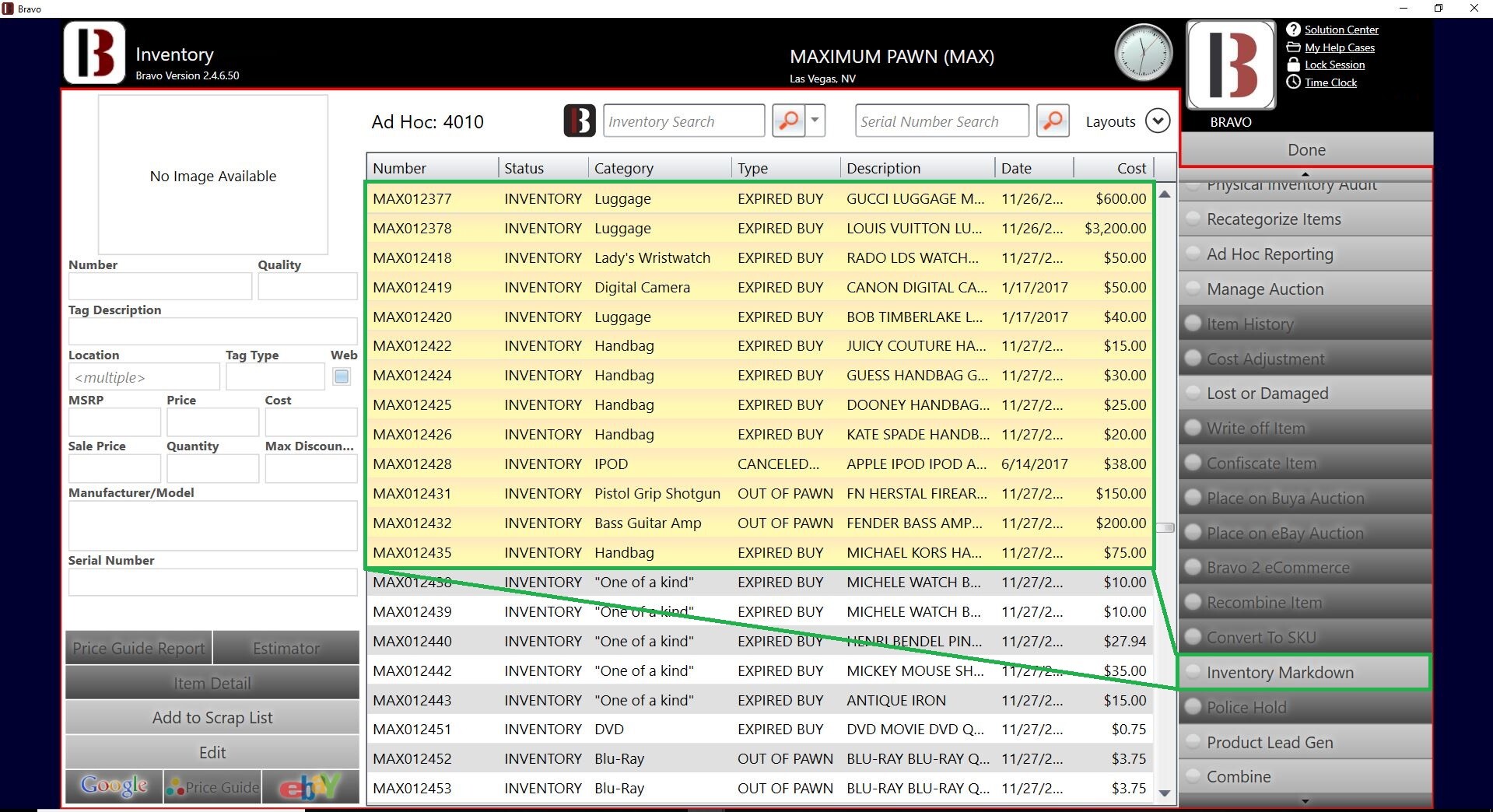Select row MAX012432 Fender Bass Amp
This screenshot has width=1493, height=812.
click(x=759, y=523)
